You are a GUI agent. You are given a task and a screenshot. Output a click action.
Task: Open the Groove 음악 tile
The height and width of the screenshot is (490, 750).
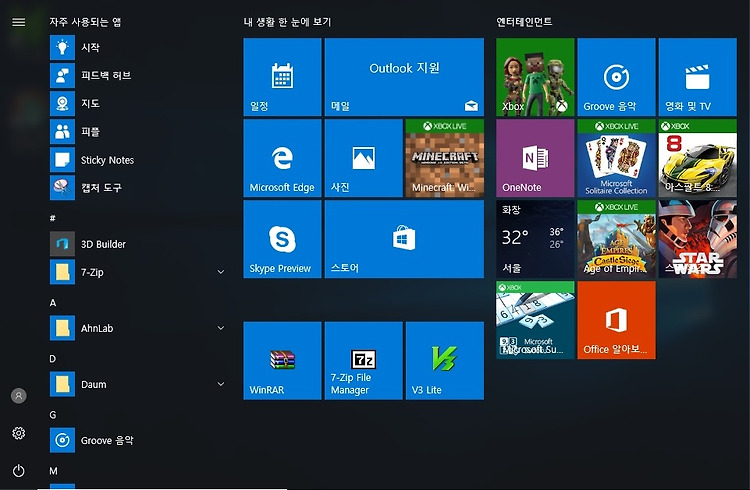click(616, 77)
